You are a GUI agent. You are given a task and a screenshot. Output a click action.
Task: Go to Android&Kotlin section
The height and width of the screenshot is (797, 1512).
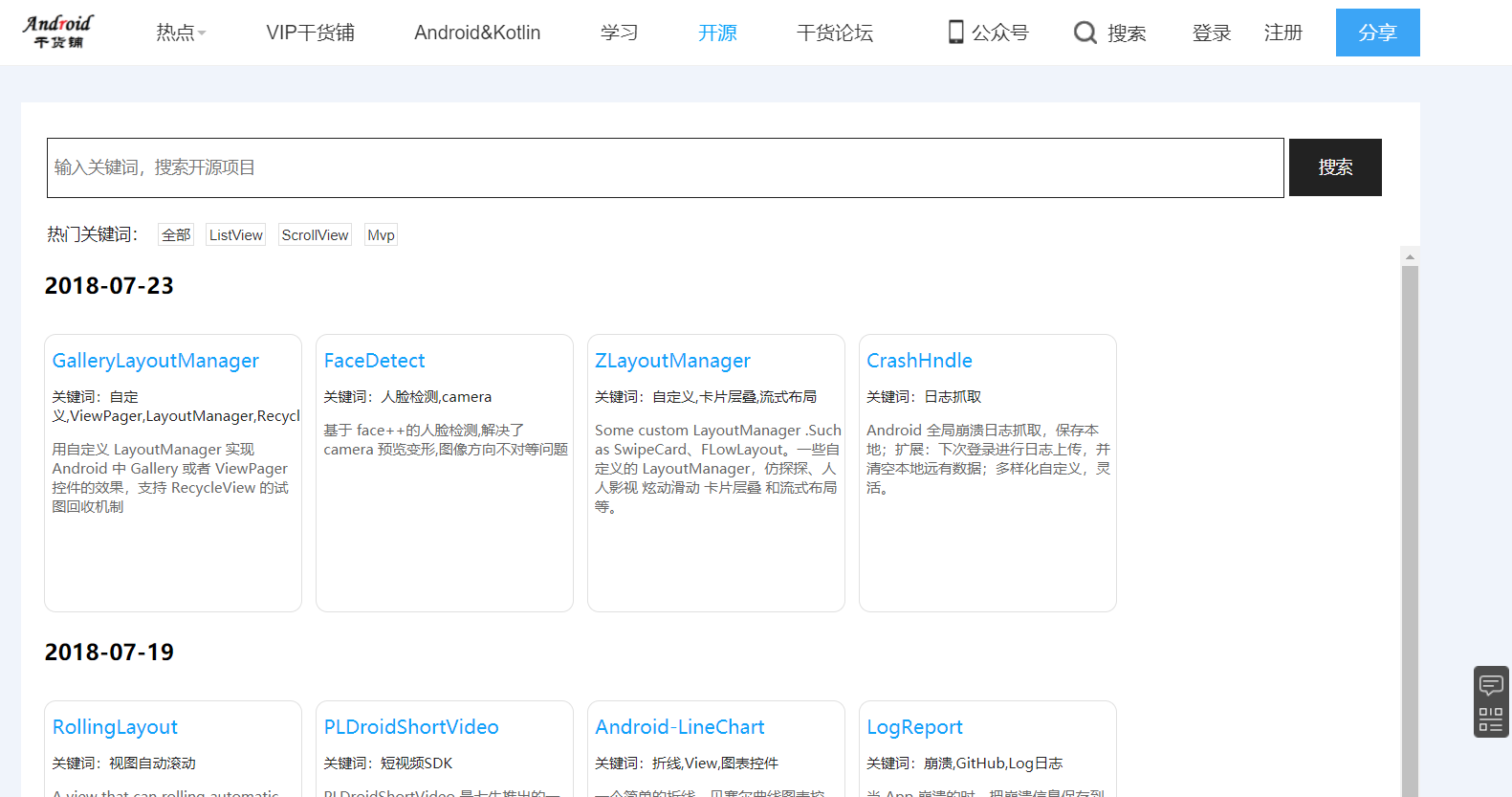477,33
